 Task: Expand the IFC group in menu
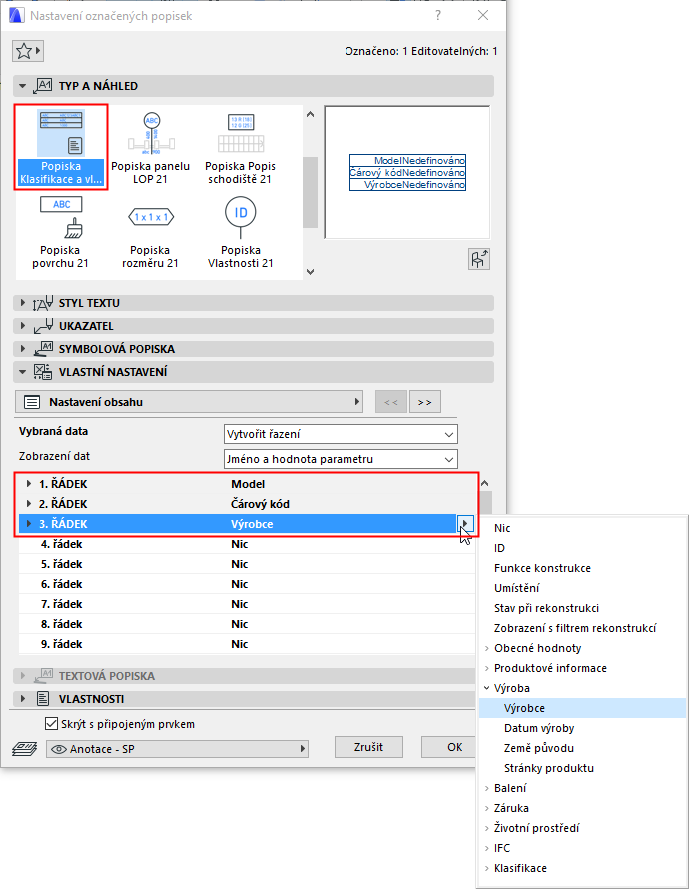point(487,848)
